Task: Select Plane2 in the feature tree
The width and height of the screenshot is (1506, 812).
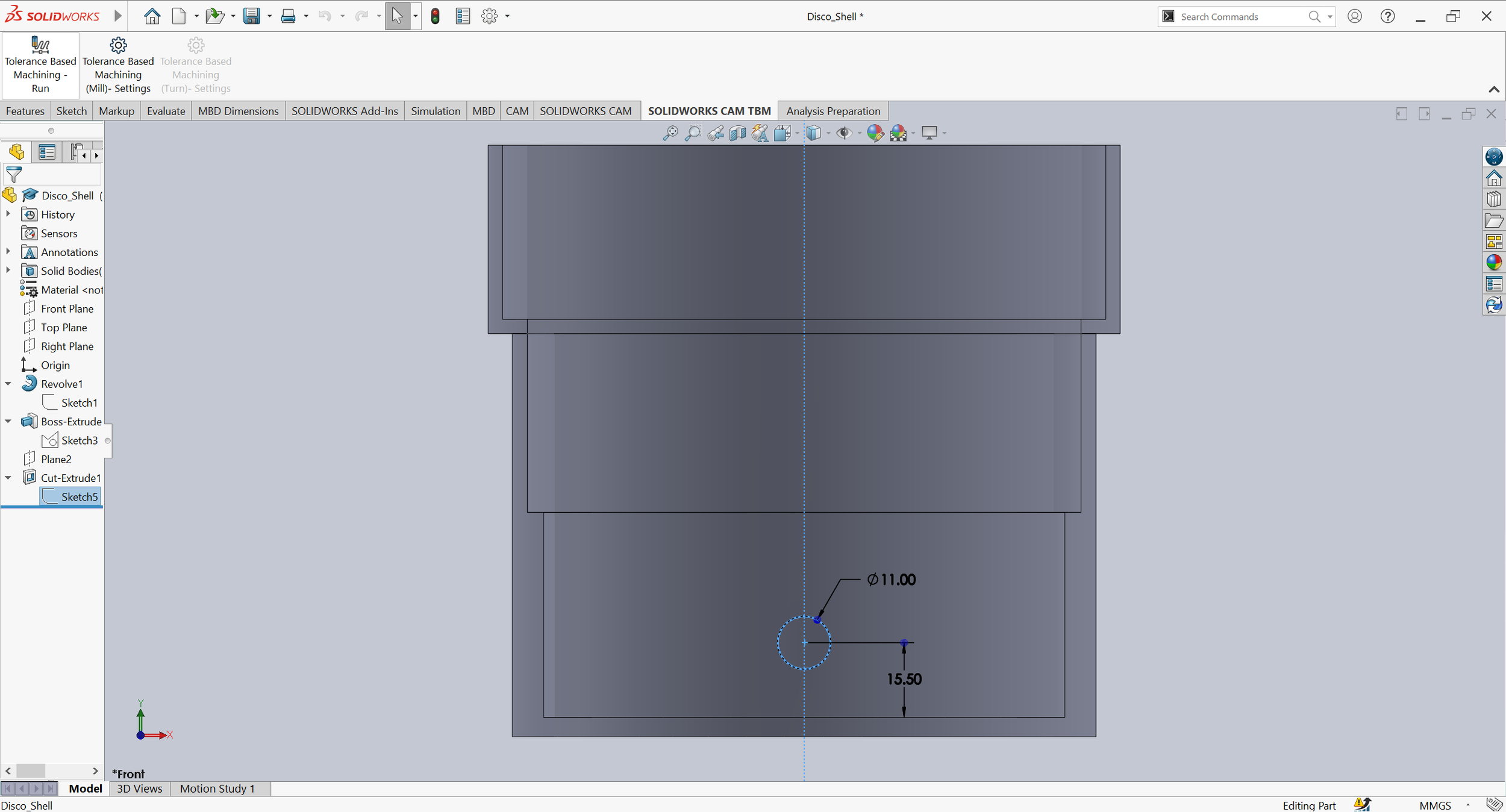Action: pos(48,459)
